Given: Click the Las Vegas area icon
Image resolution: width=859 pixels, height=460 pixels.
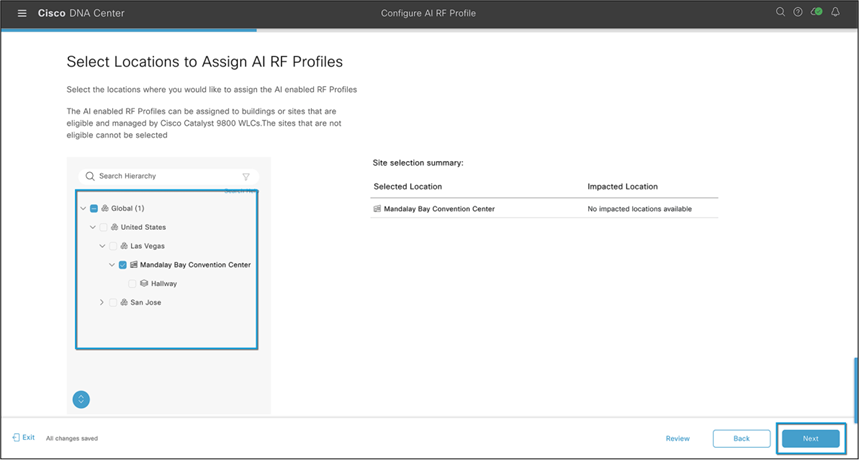Looking at the screenshot, I should tap(124, 246).
